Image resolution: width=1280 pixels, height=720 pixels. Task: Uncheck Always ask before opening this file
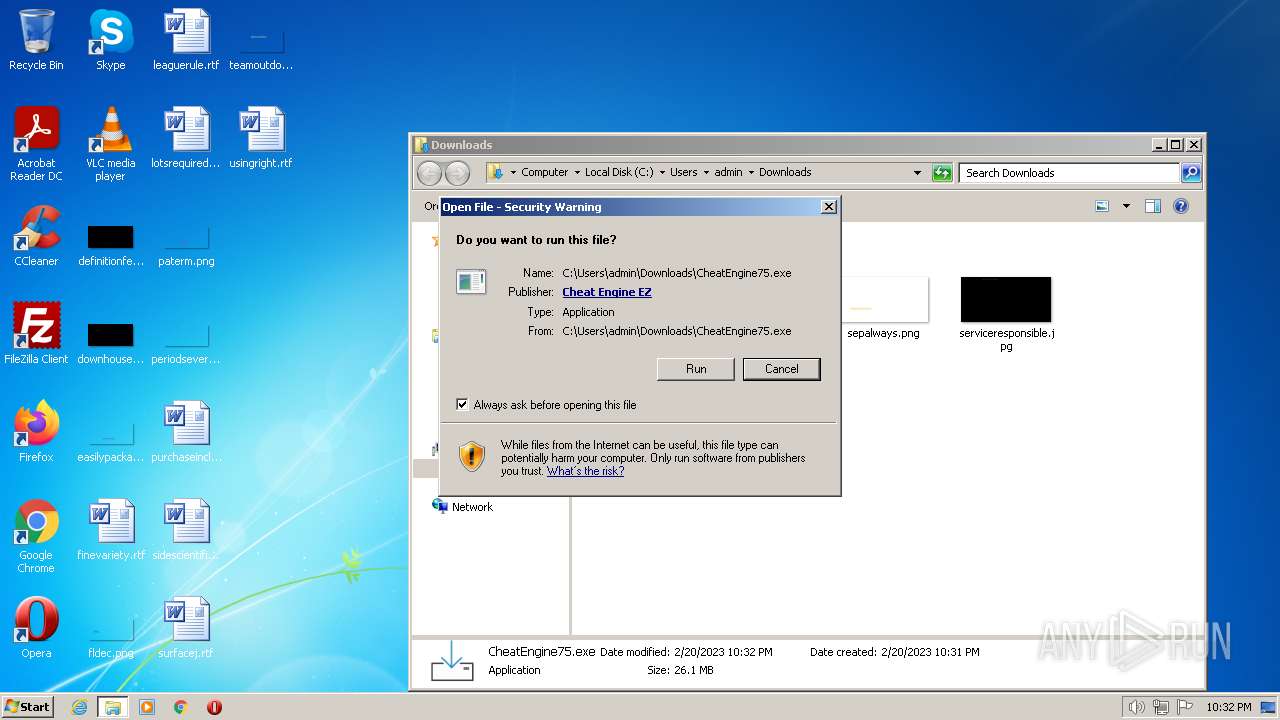[462, 405]
